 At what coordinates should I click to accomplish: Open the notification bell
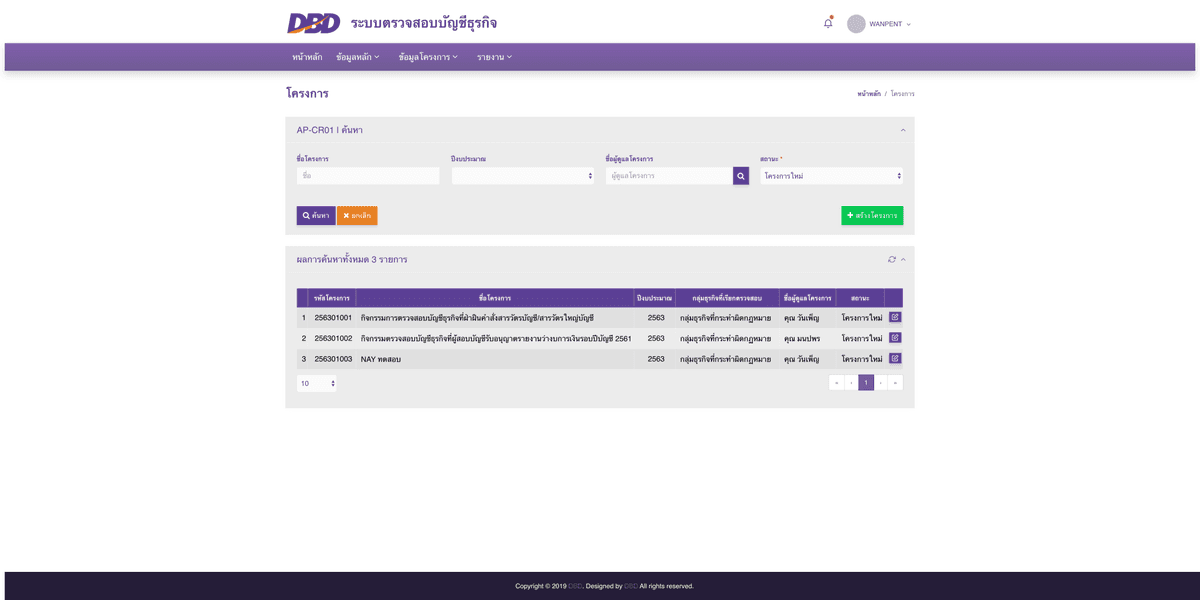pyautogui.click(x=828, y=23)
